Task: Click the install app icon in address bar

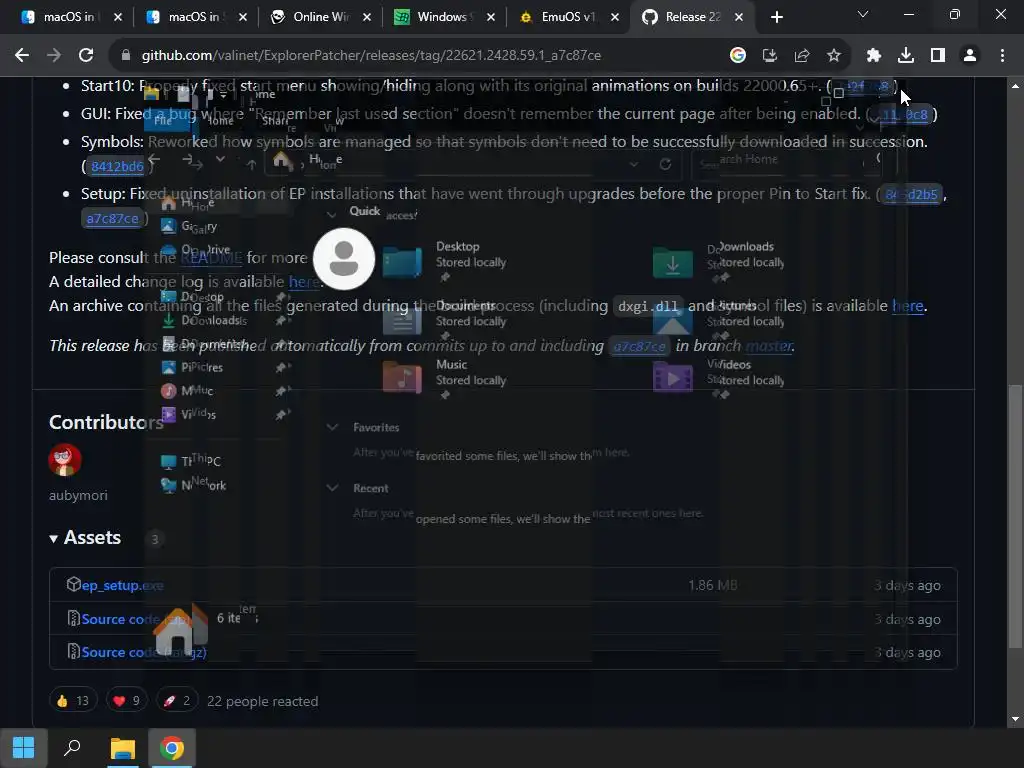Action: pos(770,56)
